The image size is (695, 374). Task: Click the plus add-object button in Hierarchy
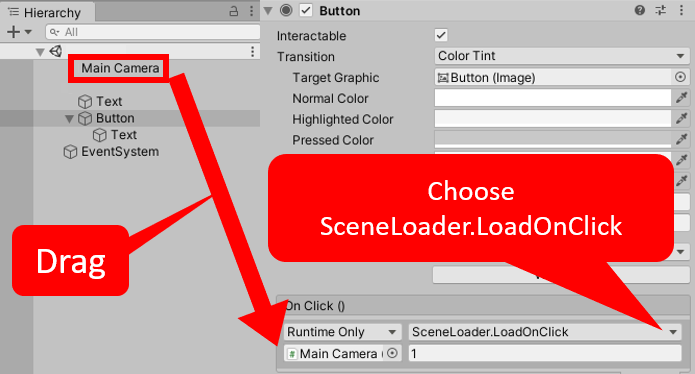(x=14, y=32)
